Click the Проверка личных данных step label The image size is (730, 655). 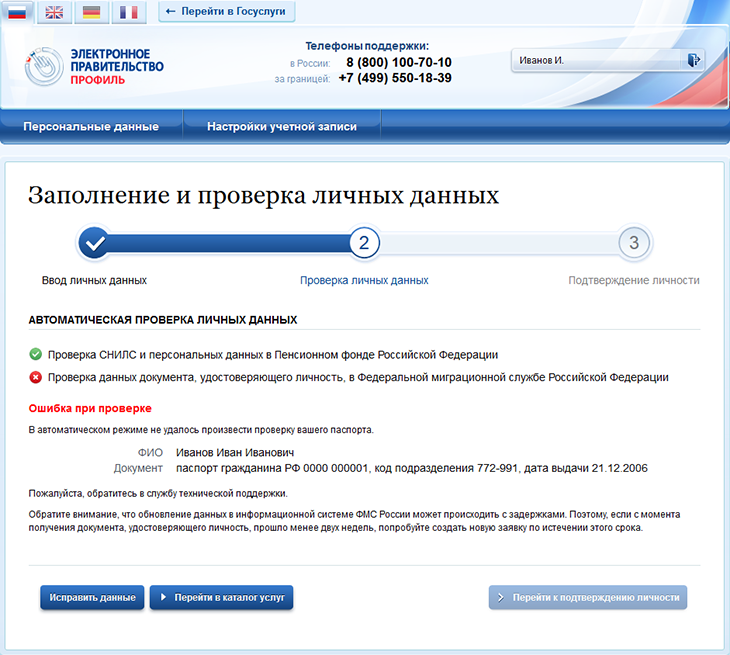click(x=364, y=280)
